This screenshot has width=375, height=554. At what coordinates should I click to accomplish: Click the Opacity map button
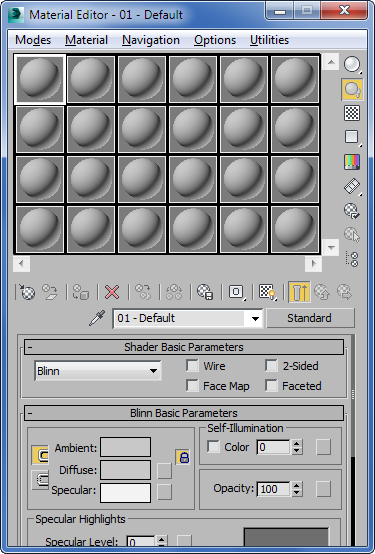323,489
